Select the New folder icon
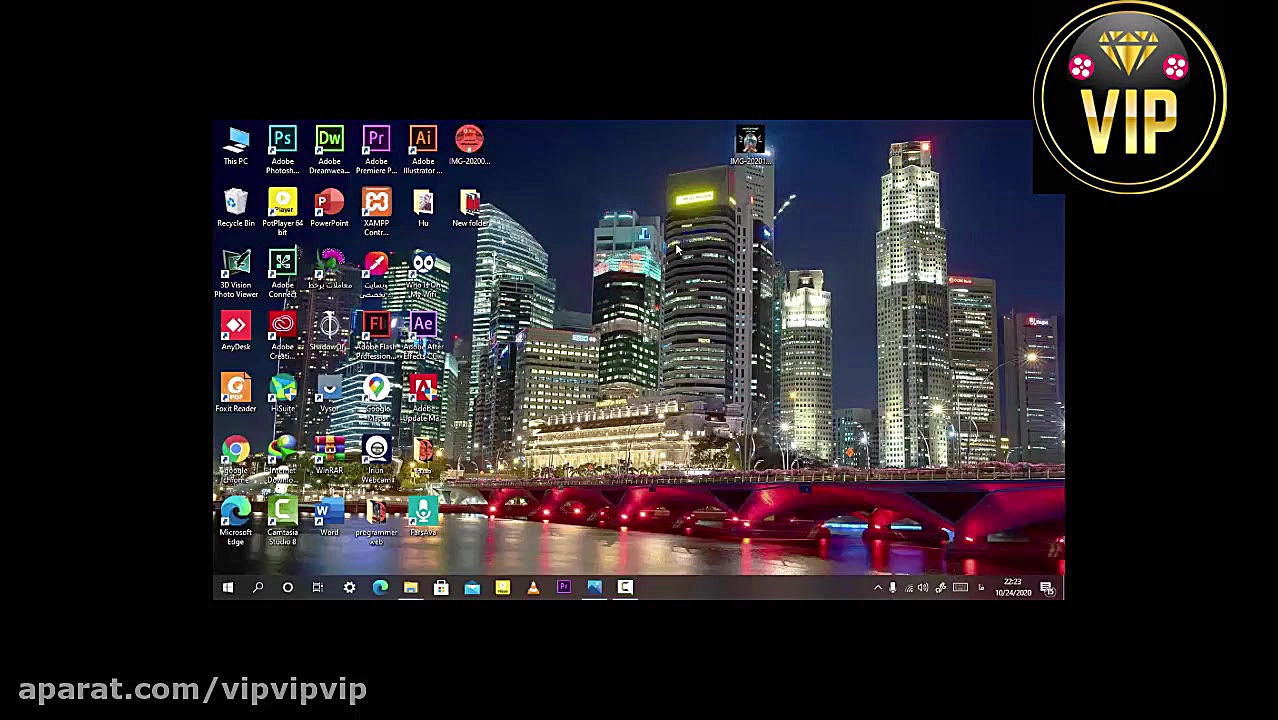 coord(469,207)
